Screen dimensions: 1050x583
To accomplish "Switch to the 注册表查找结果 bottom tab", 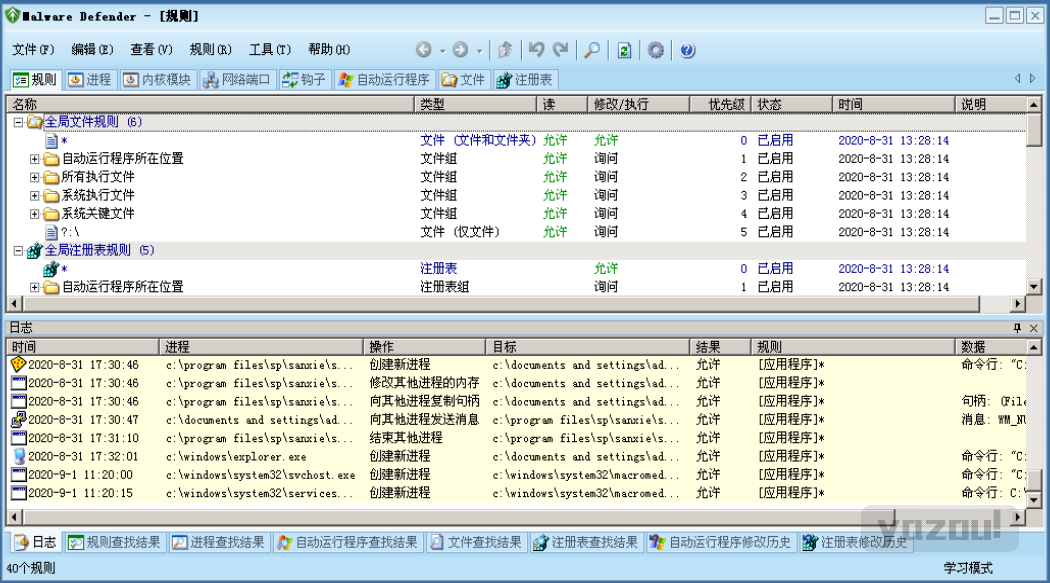I will click(x=586, y=542).
